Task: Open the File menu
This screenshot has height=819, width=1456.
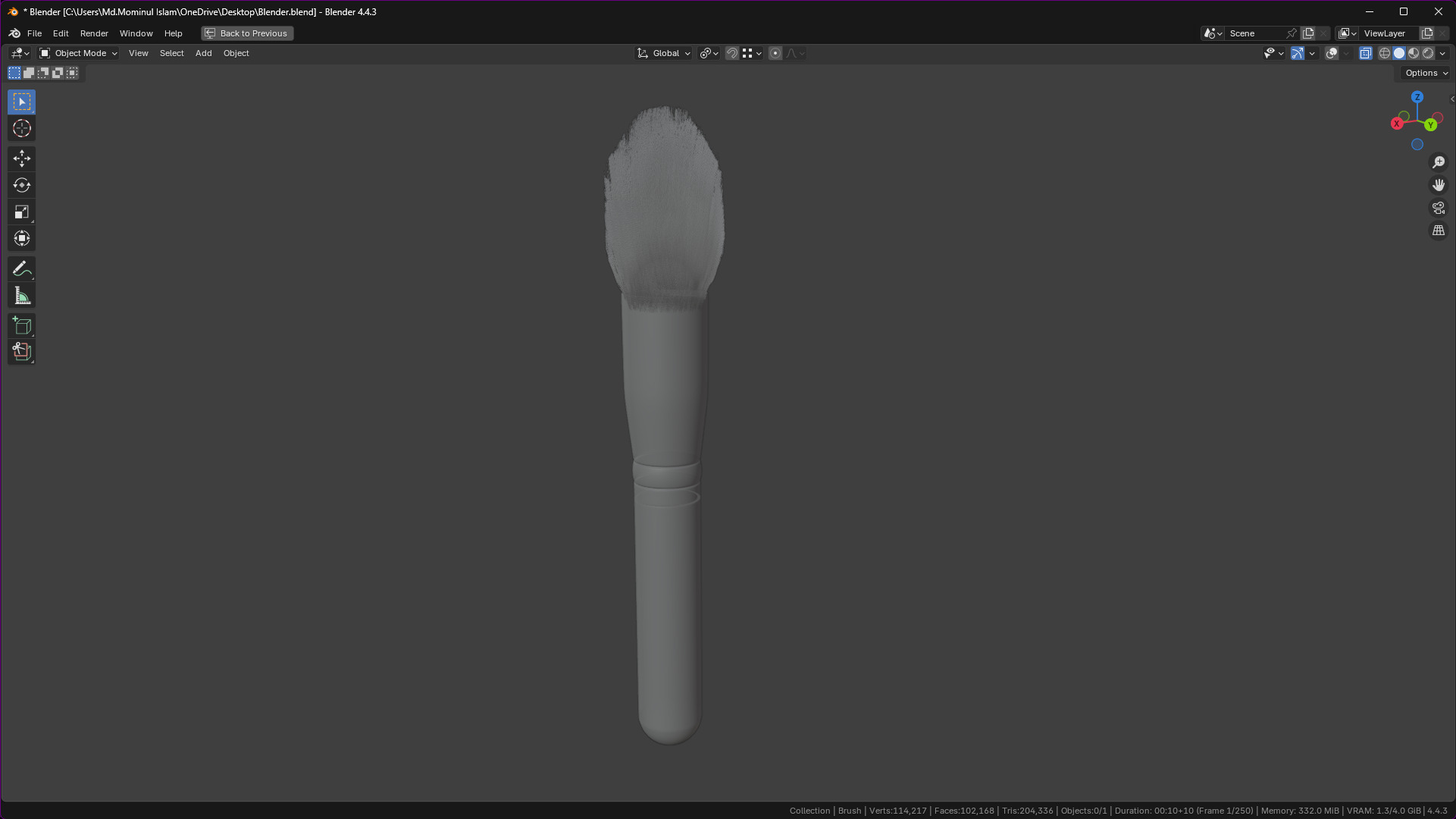Action: [x=34, y=33]
